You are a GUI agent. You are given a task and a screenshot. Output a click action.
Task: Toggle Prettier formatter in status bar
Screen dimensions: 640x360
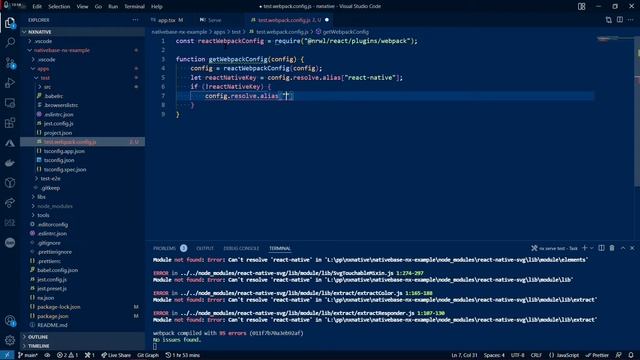pyautogui.click(x=597, y=355)
